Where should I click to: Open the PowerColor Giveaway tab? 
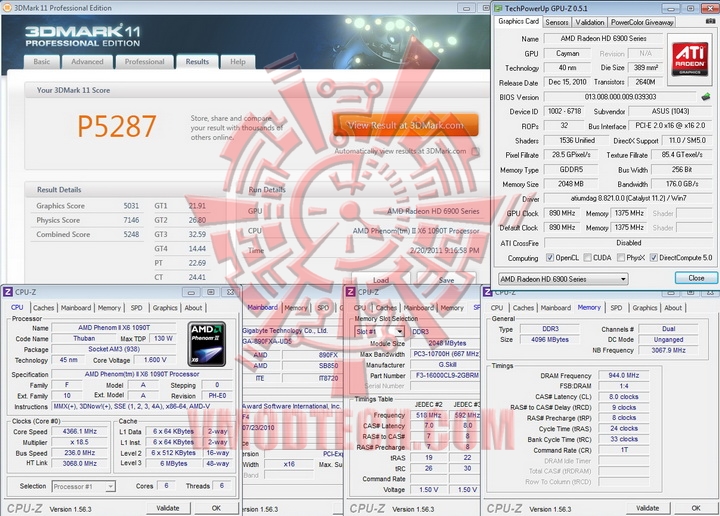tap(642, 22)
